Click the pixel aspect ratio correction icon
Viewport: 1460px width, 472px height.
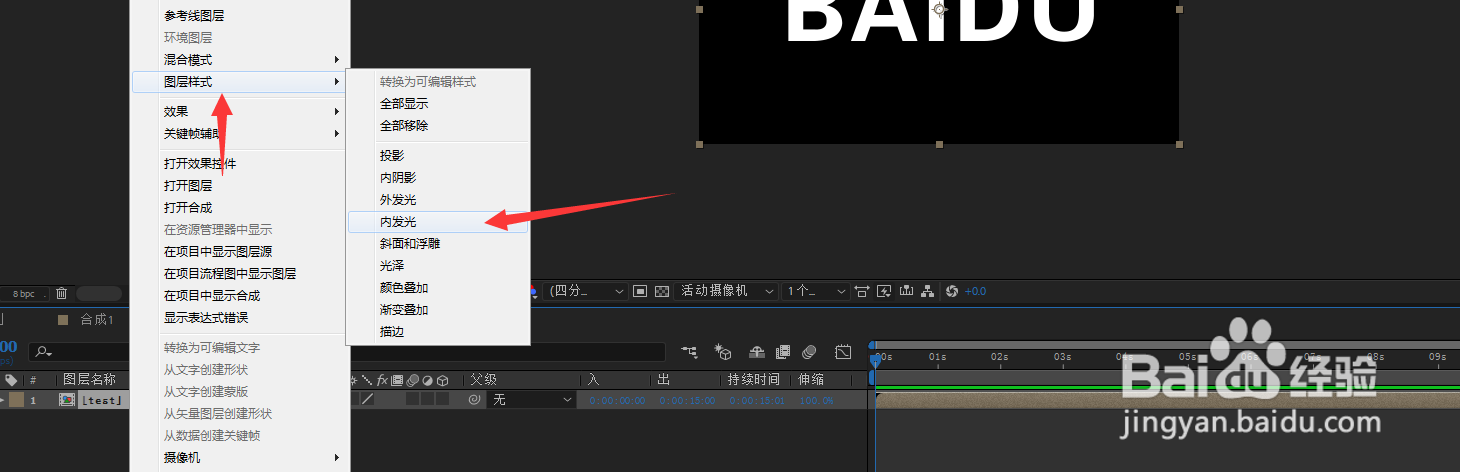(862, 291)
